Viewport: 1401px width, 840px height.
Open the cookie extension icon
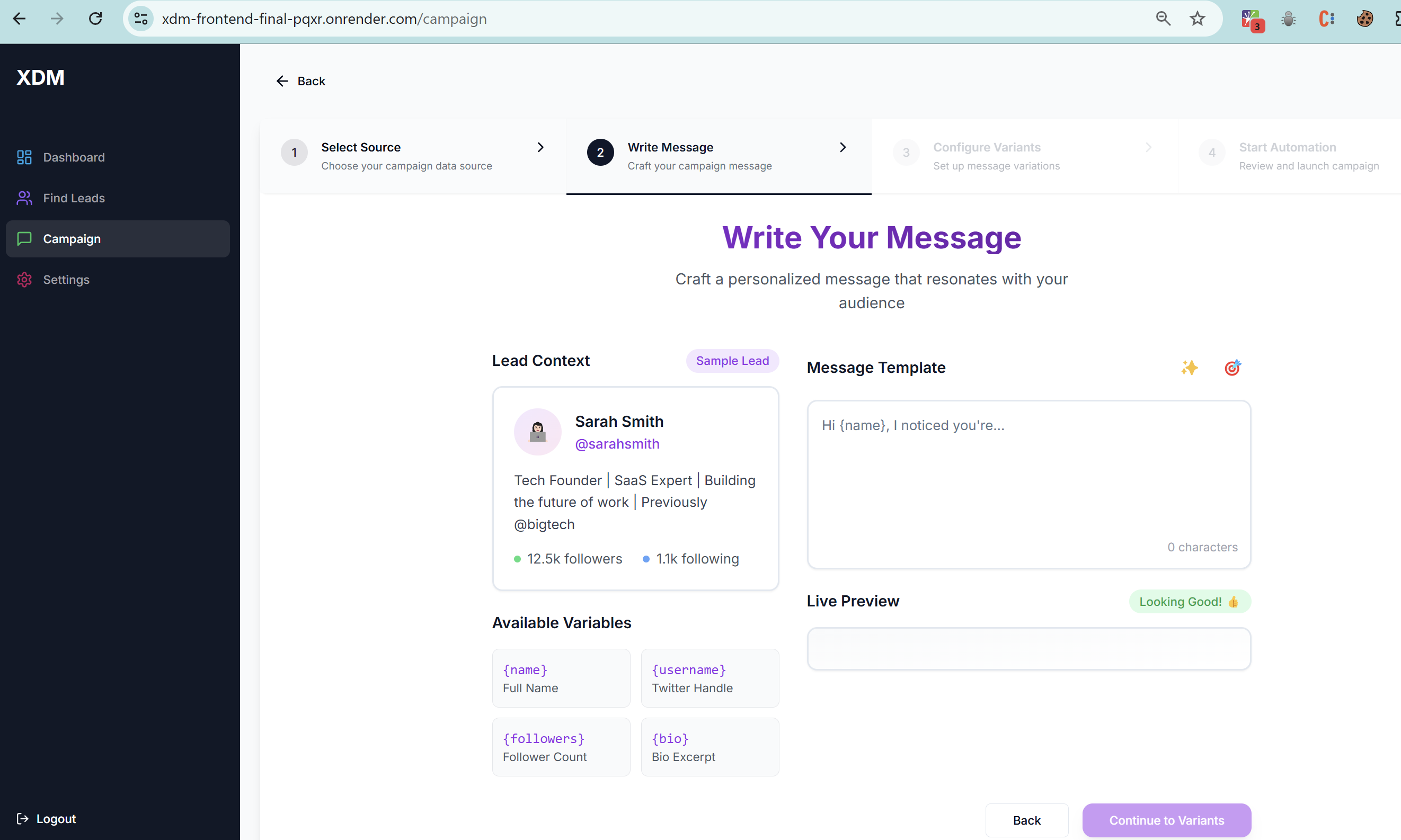click(1365, 19)
